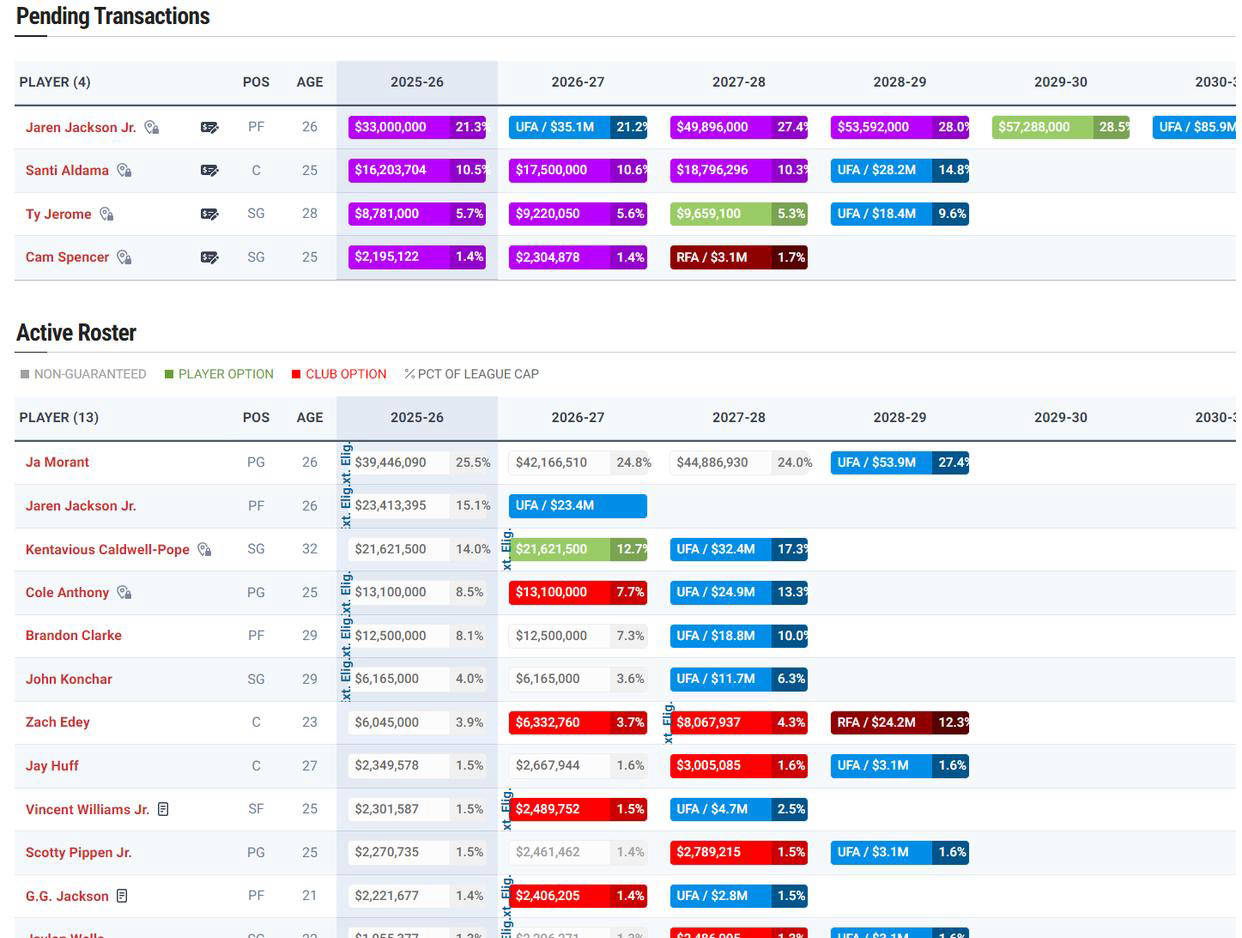Open contract details icon in pending Jaren Jackson Jr. row

click(x=209, y=127)
